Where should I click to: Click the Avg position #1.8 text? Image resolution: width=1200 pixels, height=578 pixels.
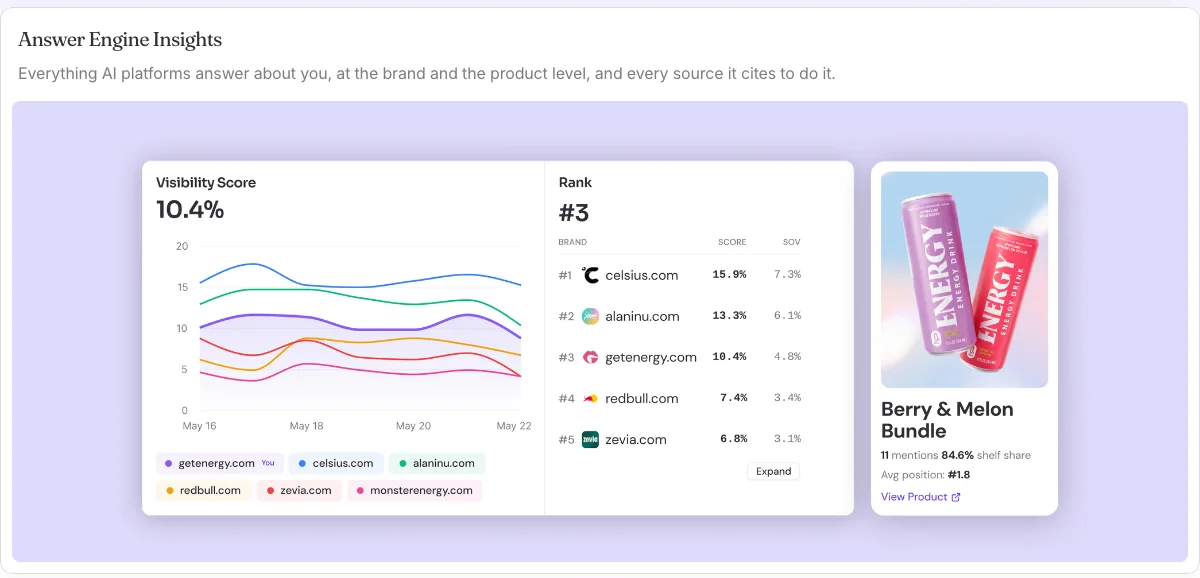click(x=925, y=474)
